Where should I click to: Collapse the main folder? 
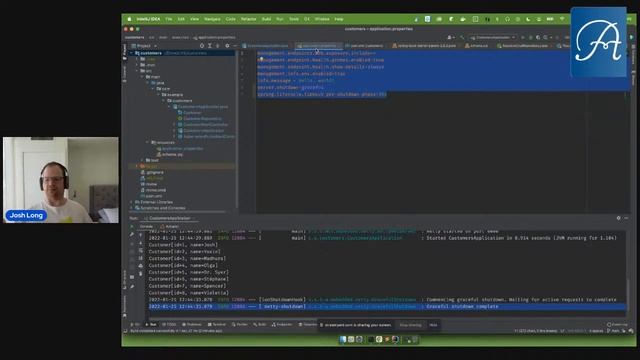pos(142,77)
